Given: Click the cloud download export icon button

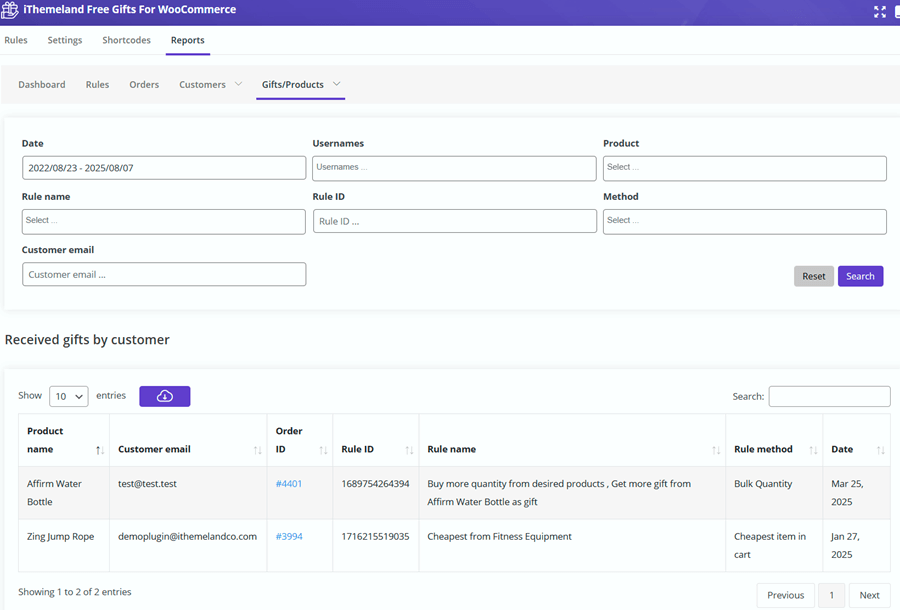Looking at the screenshot, I should (165, 396).
